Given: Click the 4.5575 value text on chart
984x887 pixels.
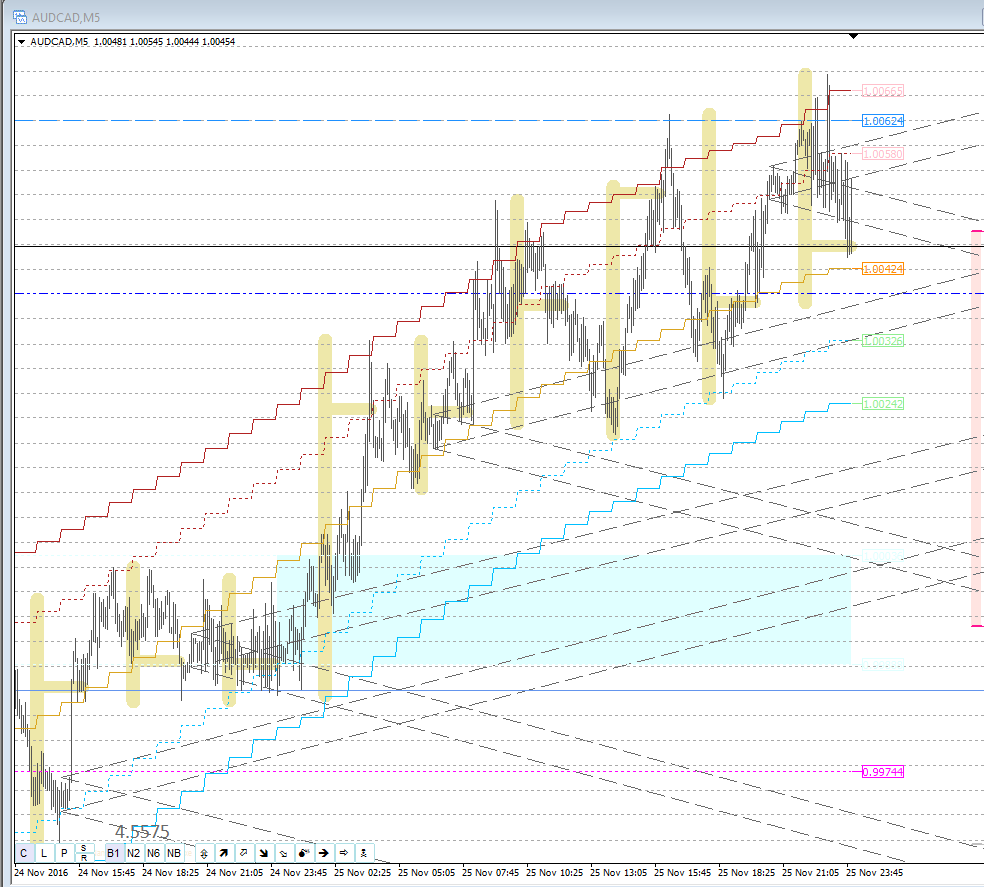Looking at the screenshot, I should click(x=142, y=831).
